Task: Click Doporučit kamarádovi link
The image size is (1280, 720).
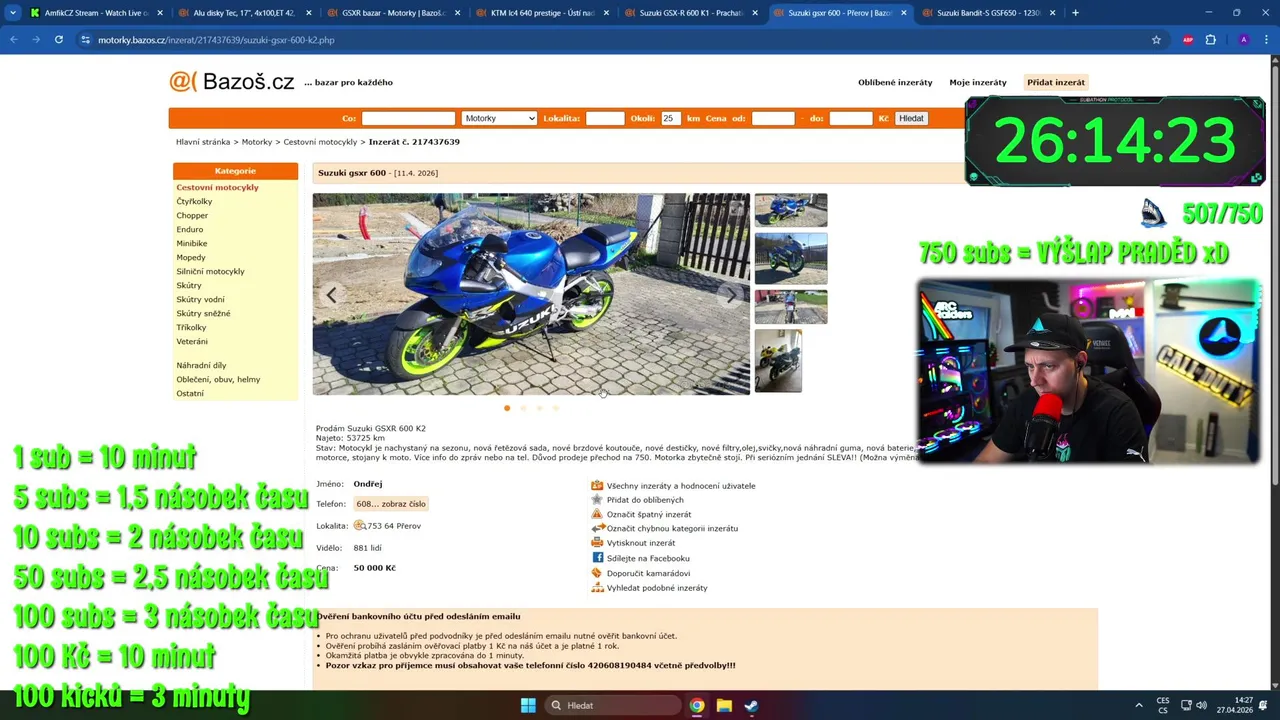Action: [648, 573]
